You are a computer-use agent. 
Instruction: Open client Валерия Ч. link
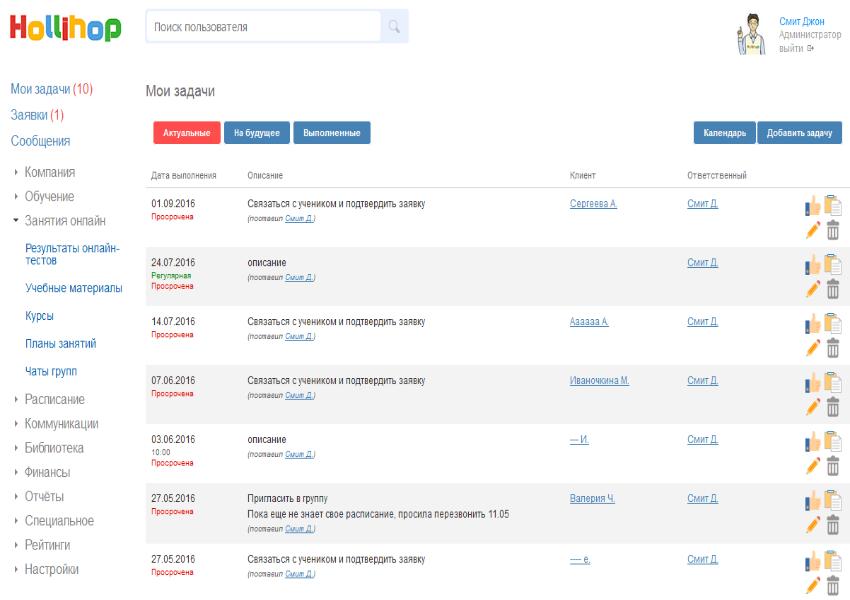[x=592, y=499]
